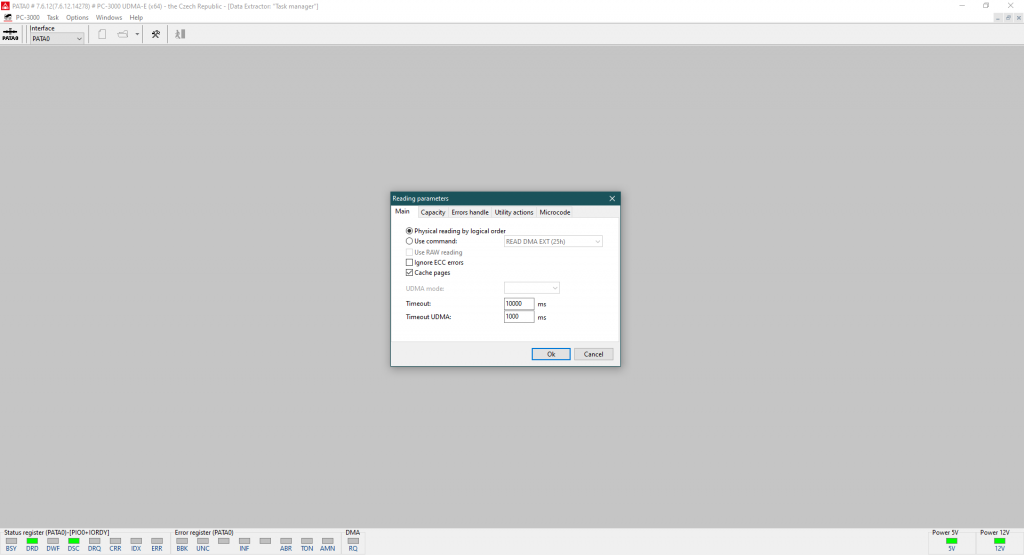Enable Ignore ECC errors checkbox

click(x=409, y=262)
